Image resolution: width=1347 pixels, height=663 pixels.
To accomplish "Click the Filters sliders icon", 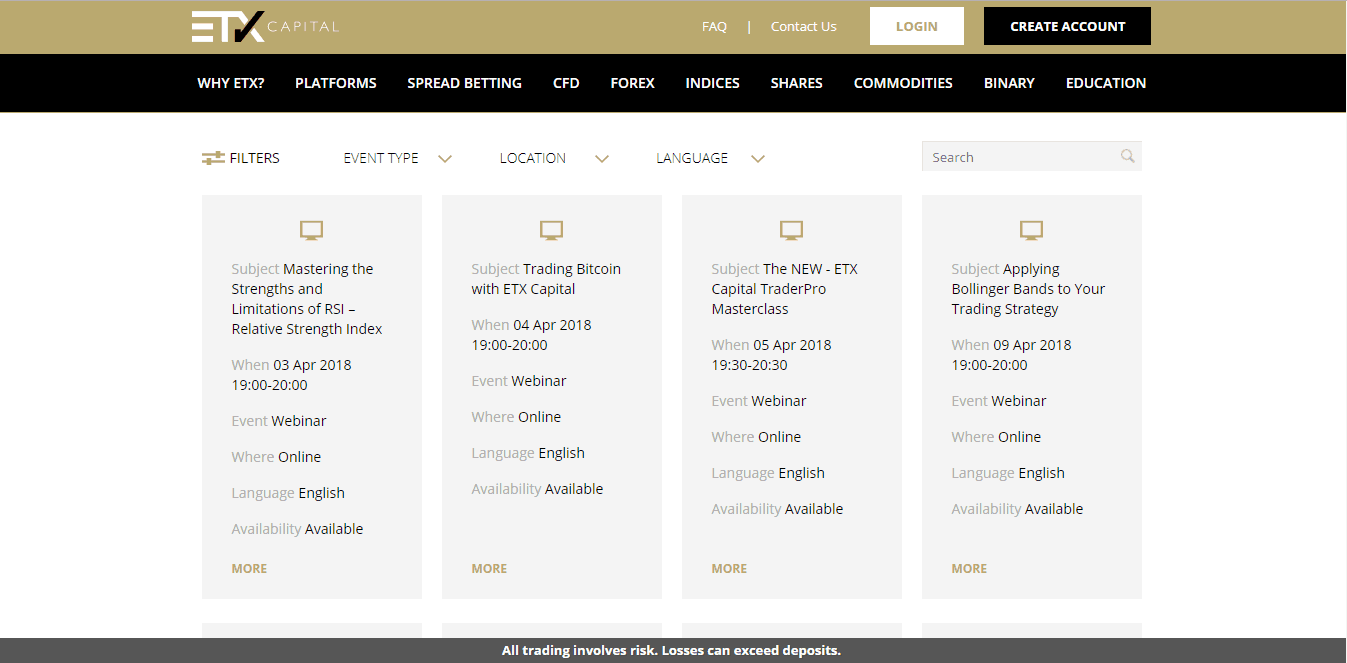I will tap(213, 158).
